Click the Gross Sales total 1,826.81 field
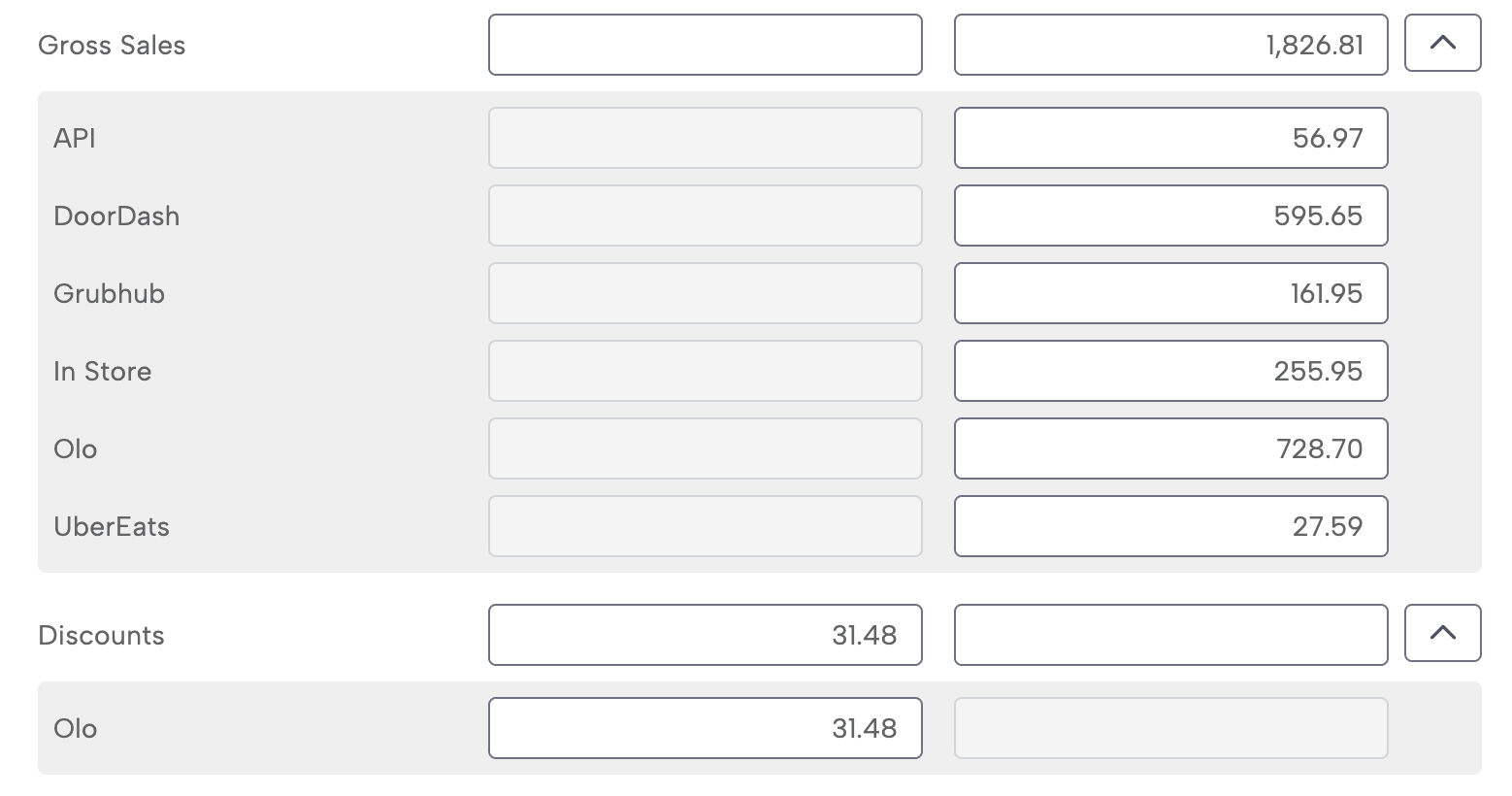Viewport: 1512px width, 796px height. (1170, 45)
